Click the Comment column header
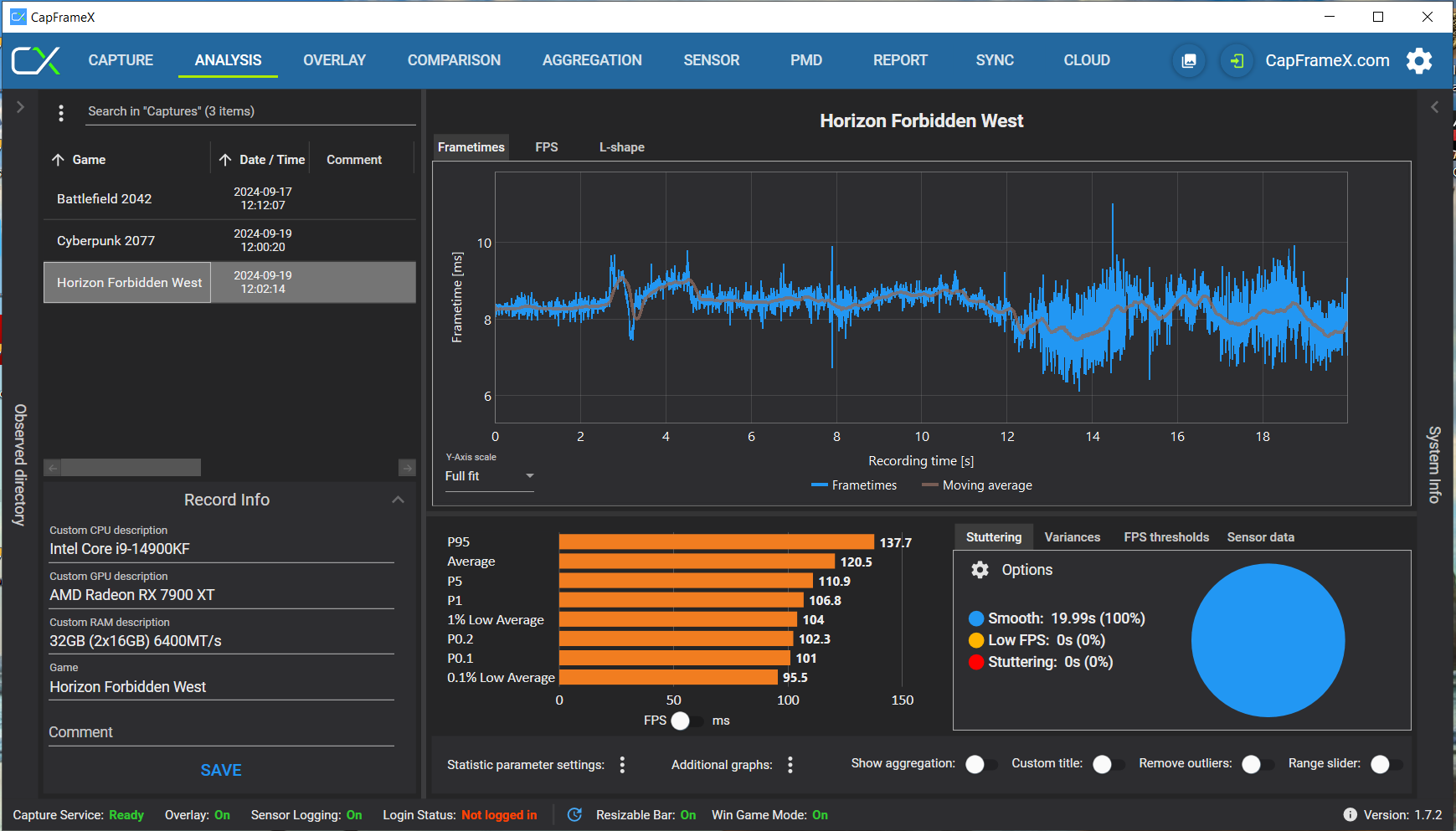Image resolution: width=1456 pixels, height=831 pixels. (354, 160)
